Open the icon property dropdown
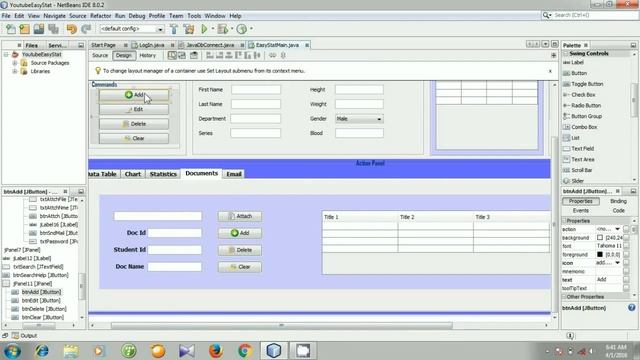The height and width of the screenshot is (360, 640). 617,263
